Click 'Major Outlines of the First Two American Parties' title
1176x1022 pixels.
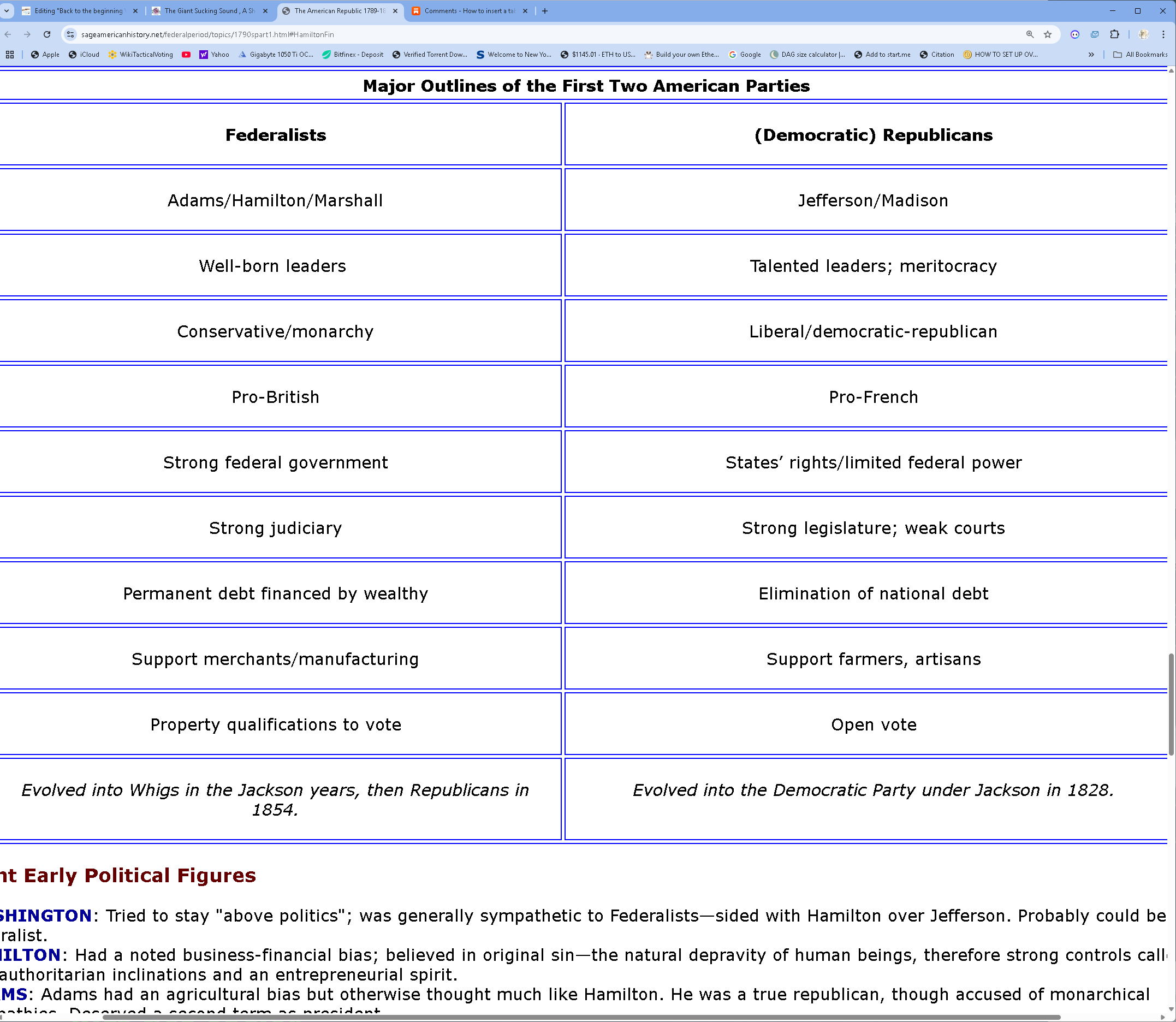[x=586, y=86]
